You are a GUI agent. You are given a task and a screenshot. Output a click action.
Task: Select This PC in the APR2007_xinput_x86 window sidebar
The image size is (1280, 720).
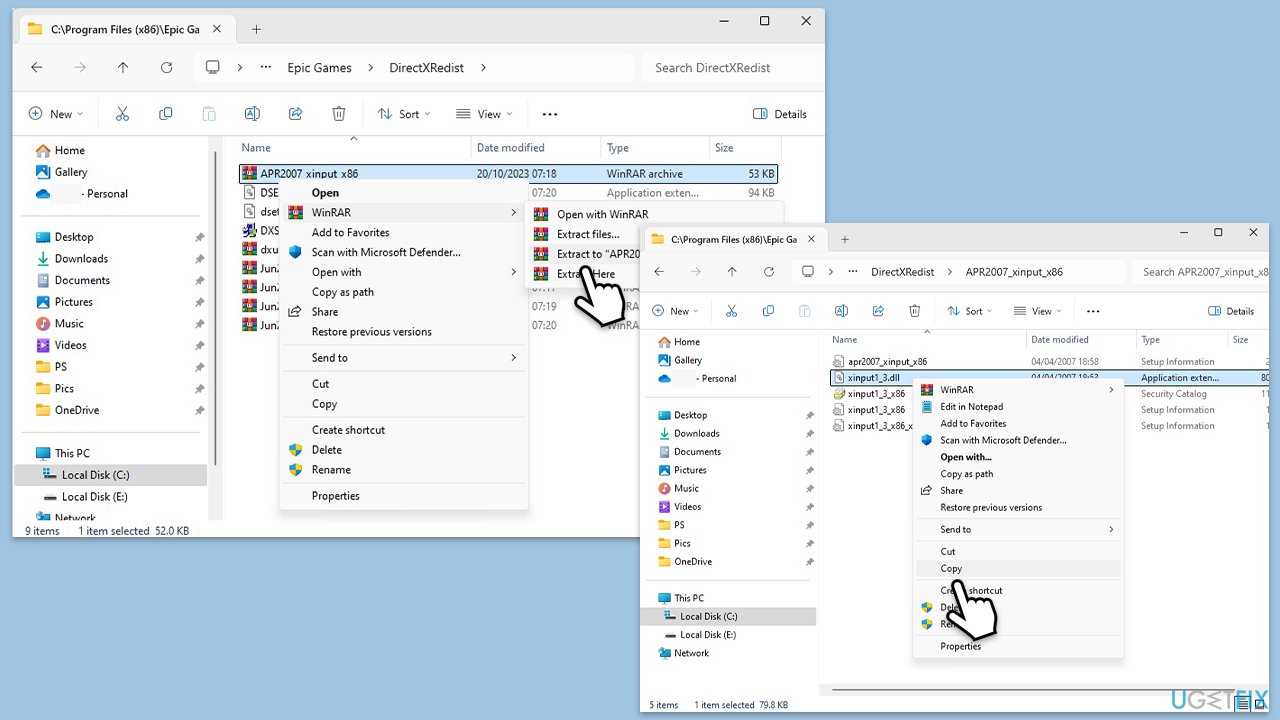(x=688, y=598)
